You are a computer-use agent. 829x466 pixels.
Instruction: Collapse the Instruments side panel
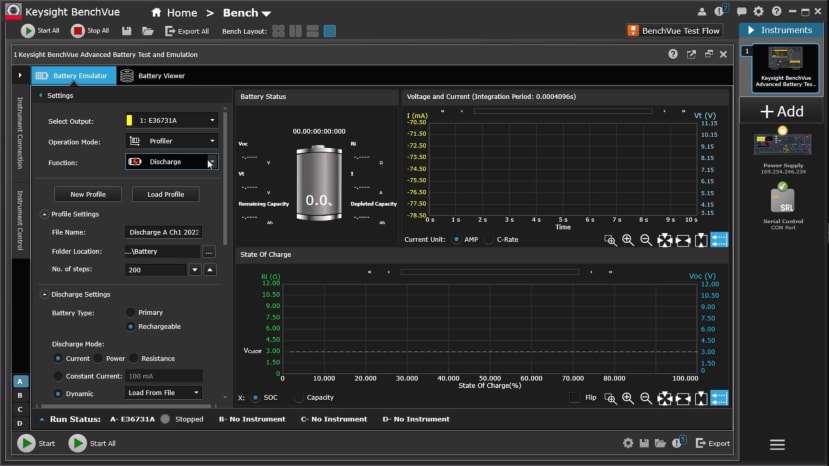click(x=751, y=30)
